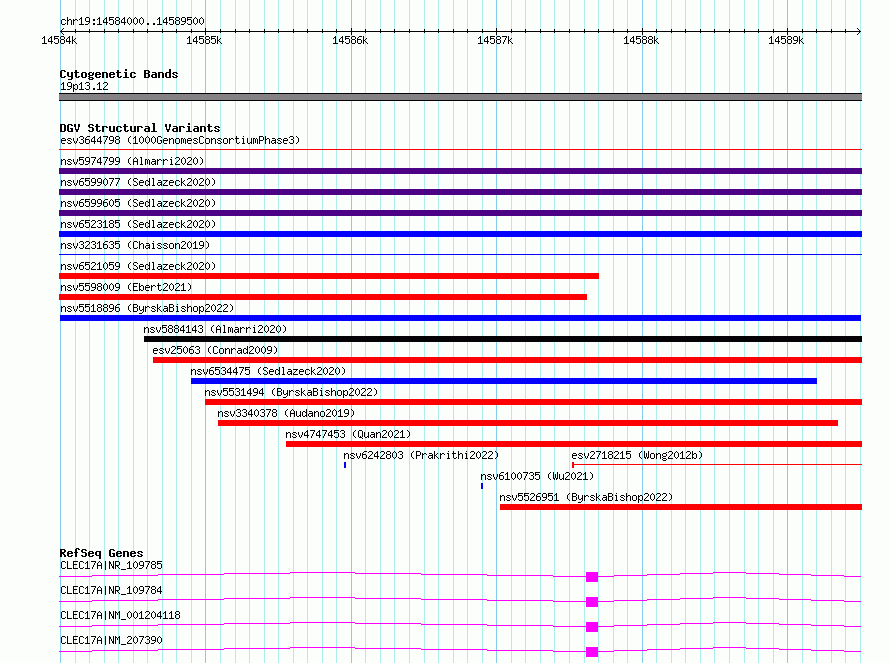Click the 14588k ruler tick label
This screenshot has height=663, width=890.
point(641,40)
